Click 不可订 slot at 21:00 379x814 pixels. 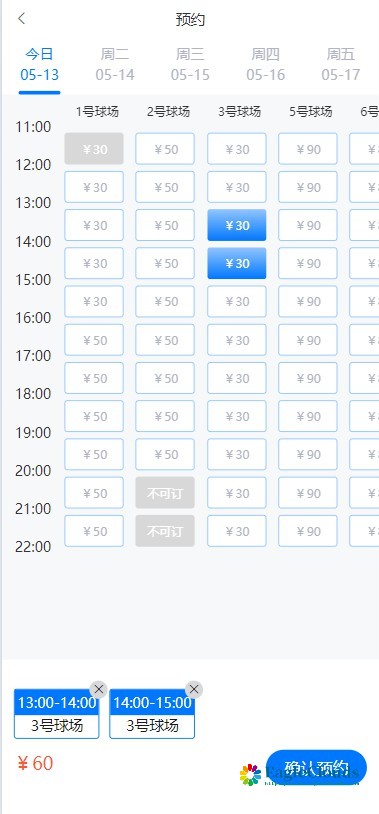[165, 531]
